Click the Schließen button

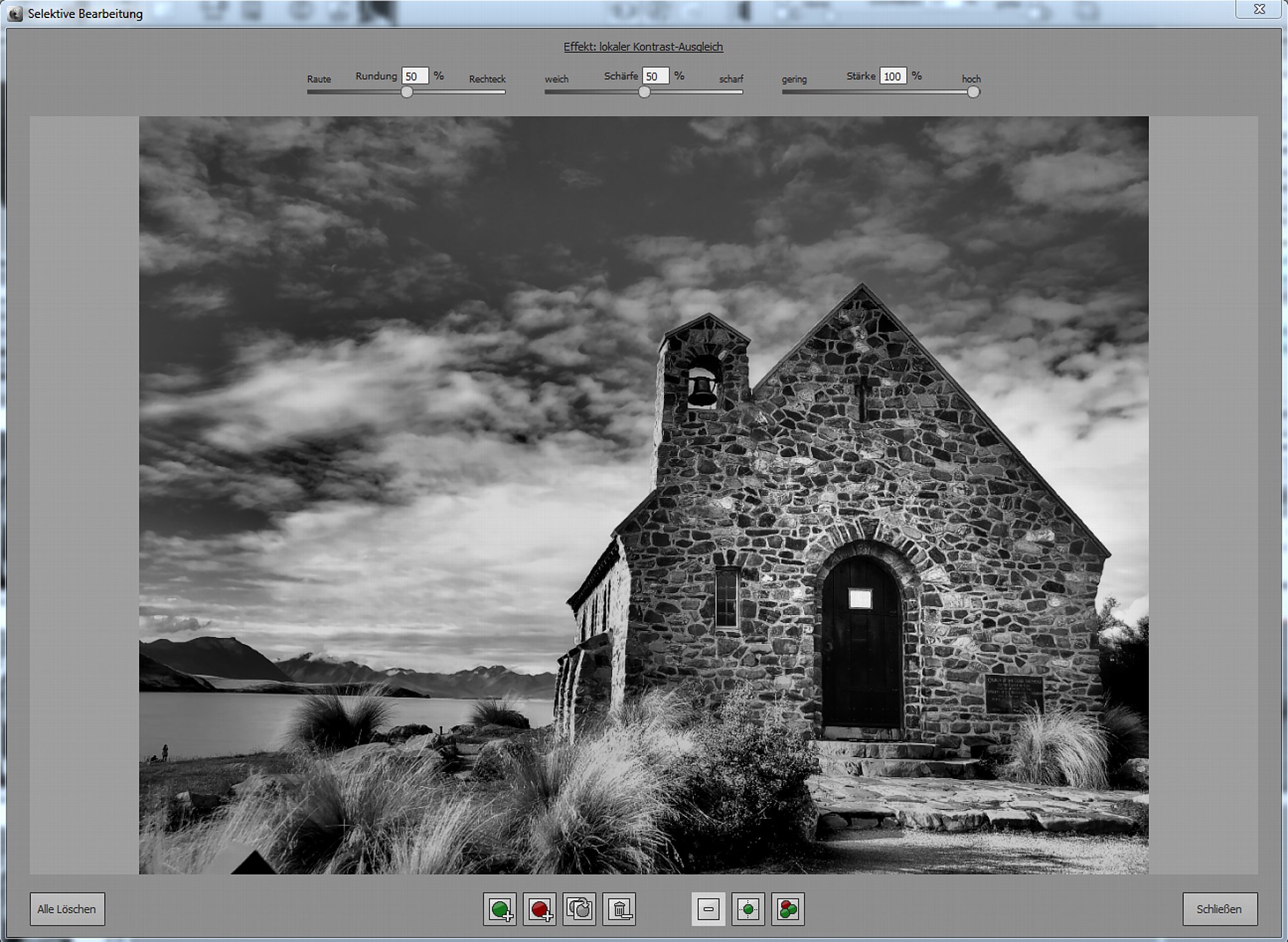[x=1219, y=909]
